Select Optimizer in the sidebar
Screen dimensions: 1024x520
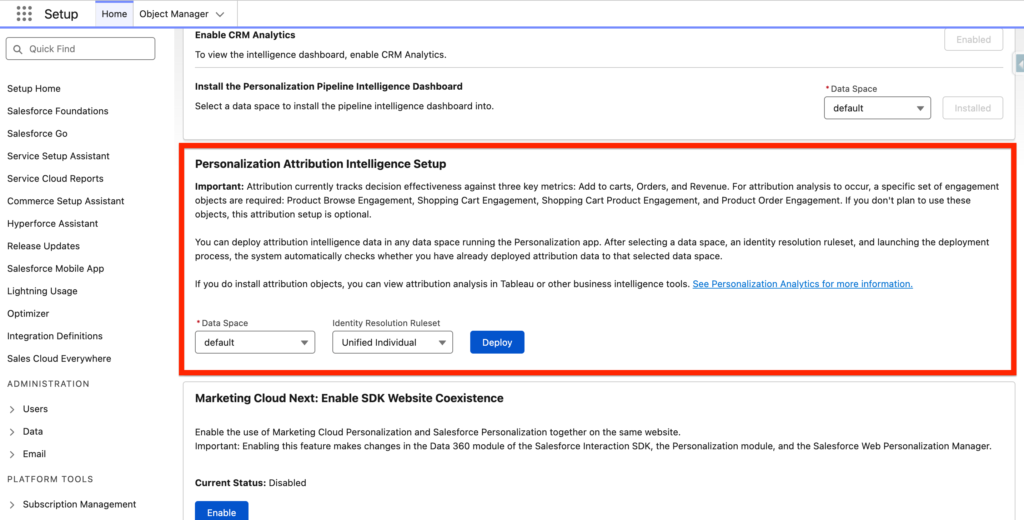[x=28, y=314]
